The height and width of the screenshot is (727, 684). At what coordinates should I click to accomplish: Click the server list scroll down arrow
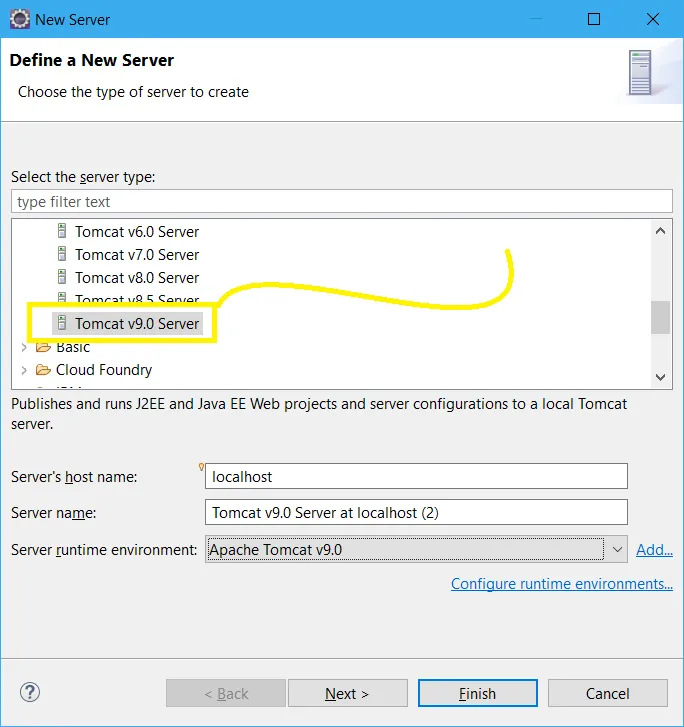660,377
